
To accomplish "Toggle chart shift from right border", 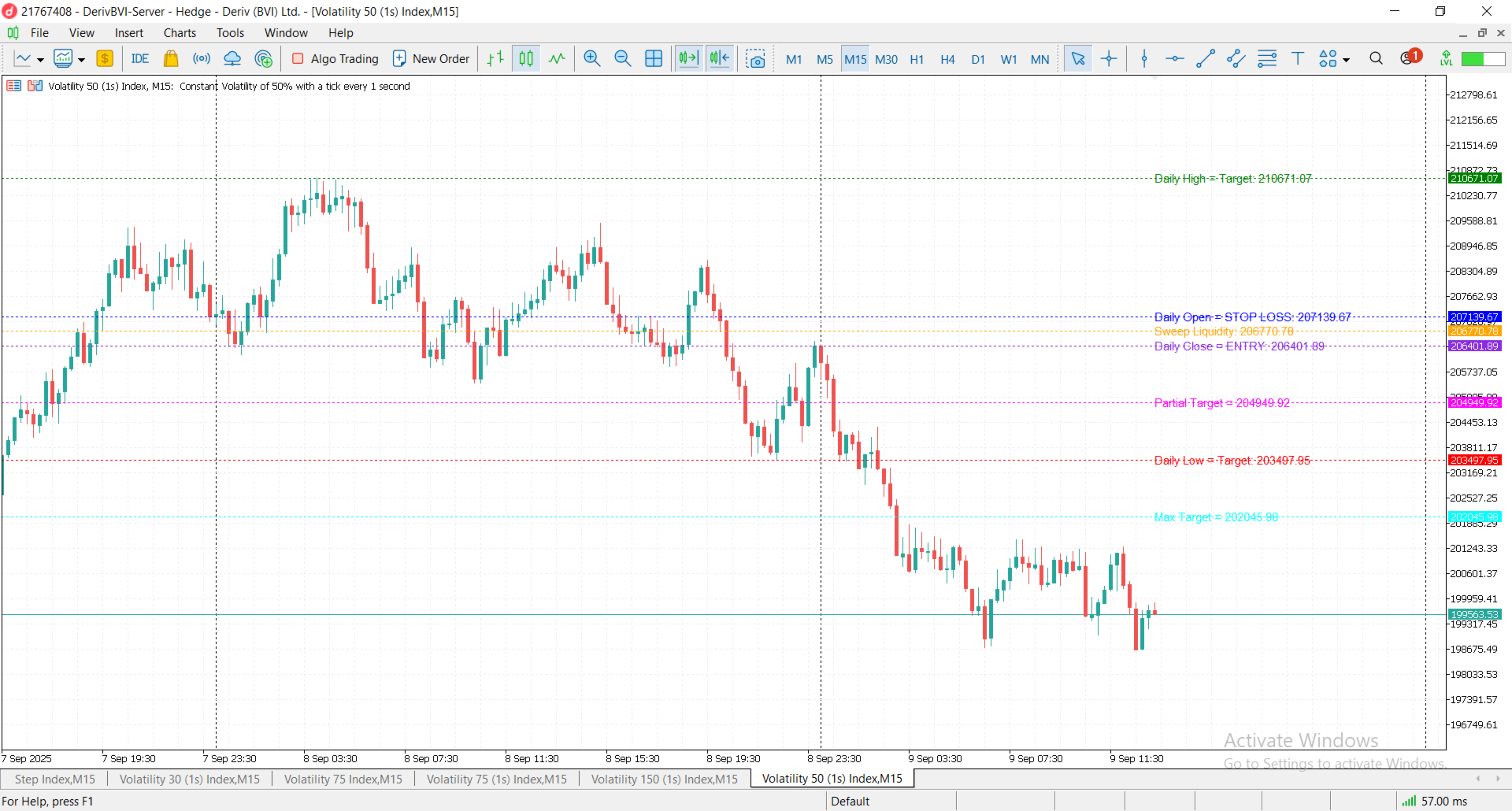I will point(720,59).
